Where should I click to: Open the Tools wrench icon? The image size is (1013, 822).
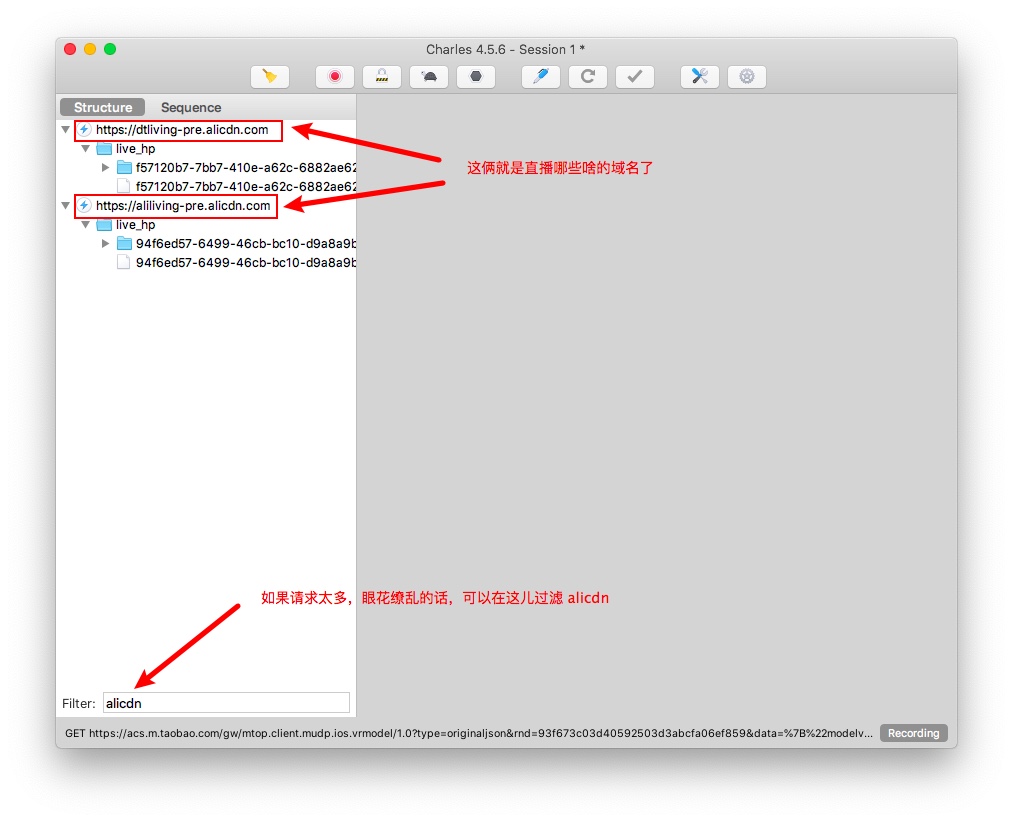[700, 76]
